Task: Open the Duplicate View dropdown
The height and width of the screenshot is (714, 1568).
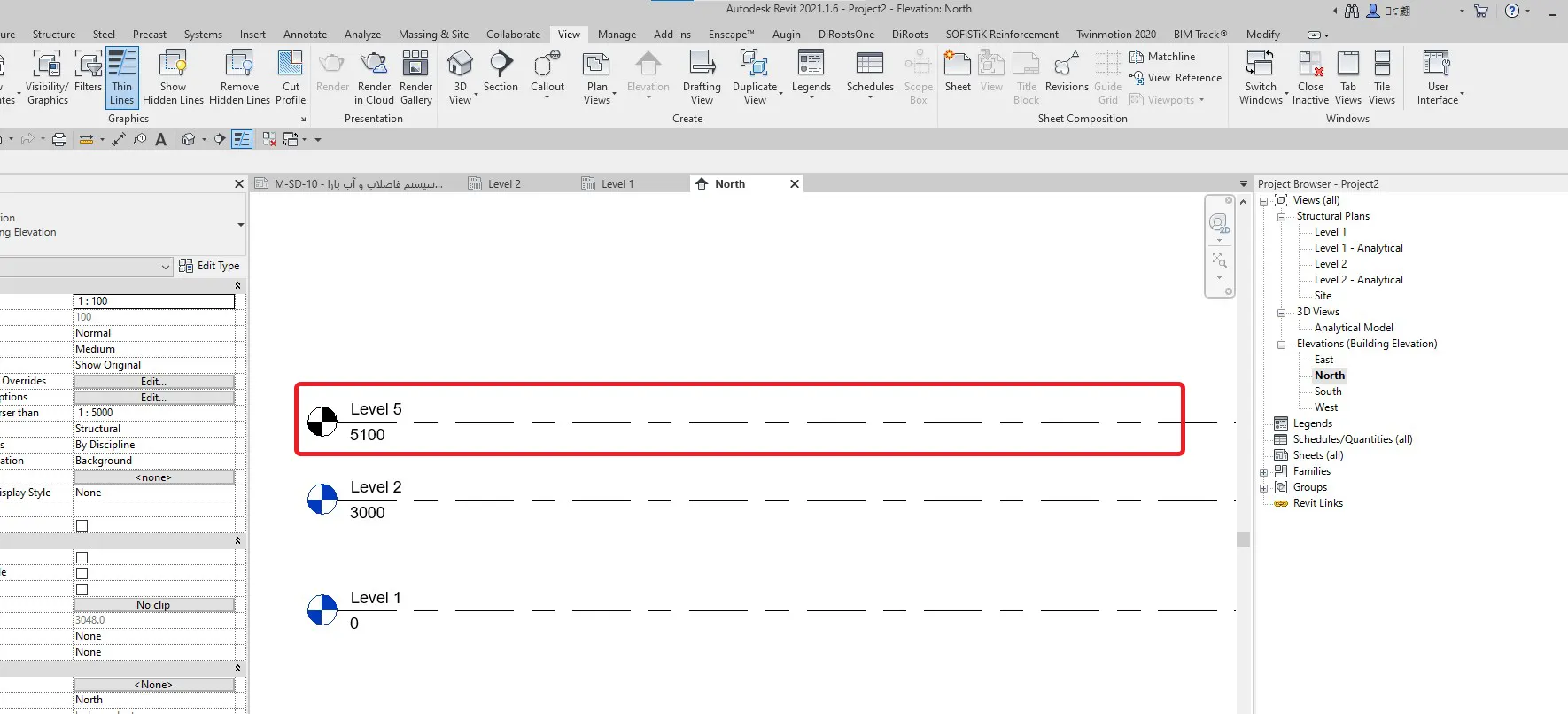Action: pos(756,77)
